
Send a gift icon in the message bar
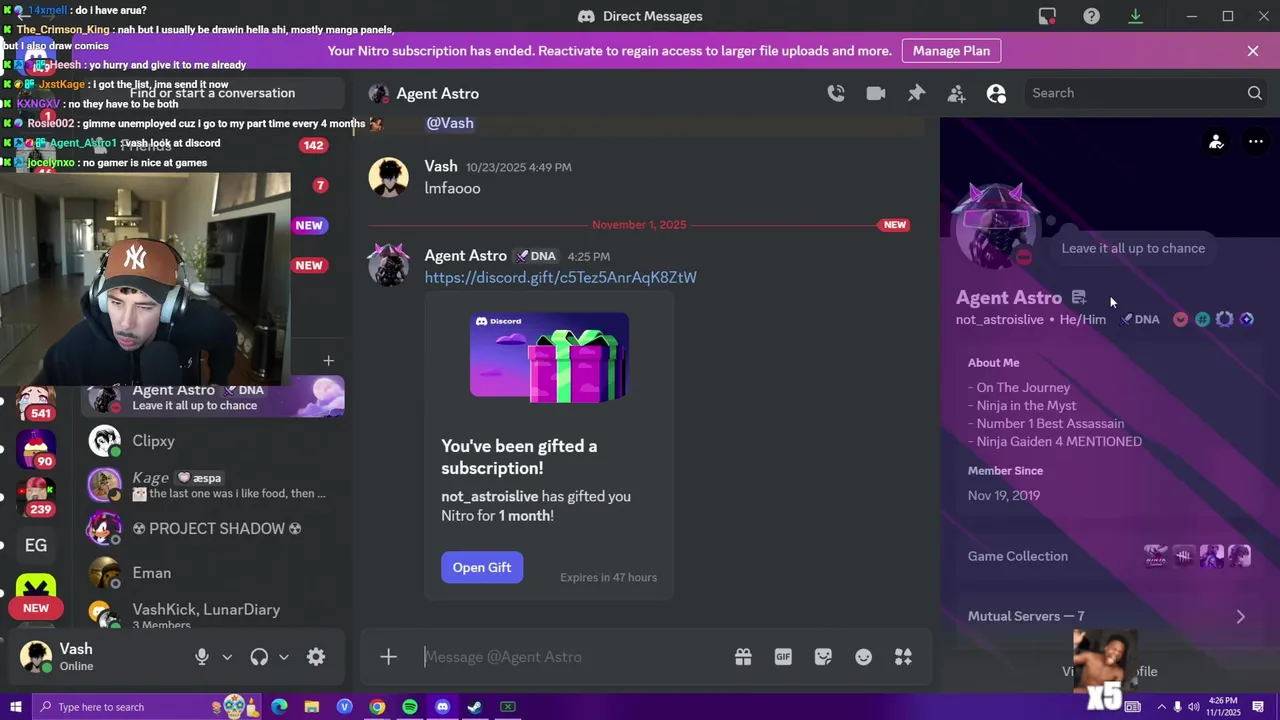coord(743,657)
